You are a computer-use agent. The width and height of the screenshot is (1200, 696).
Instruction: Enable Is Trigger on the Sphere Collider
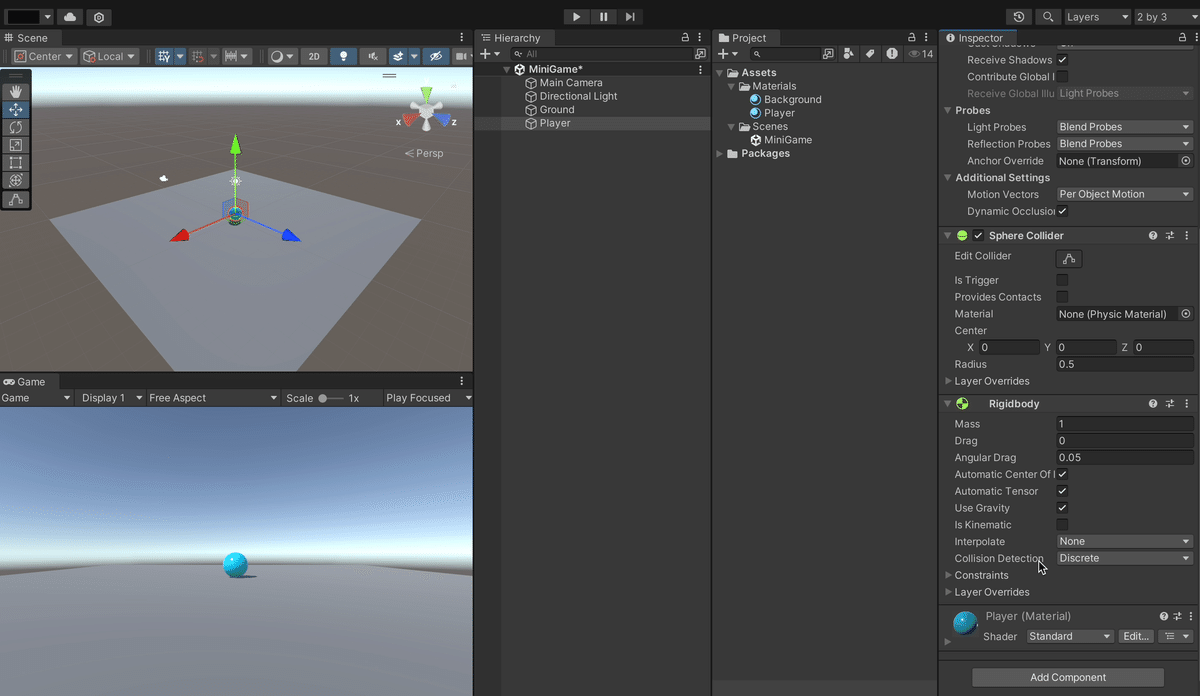click(1062, 280)
